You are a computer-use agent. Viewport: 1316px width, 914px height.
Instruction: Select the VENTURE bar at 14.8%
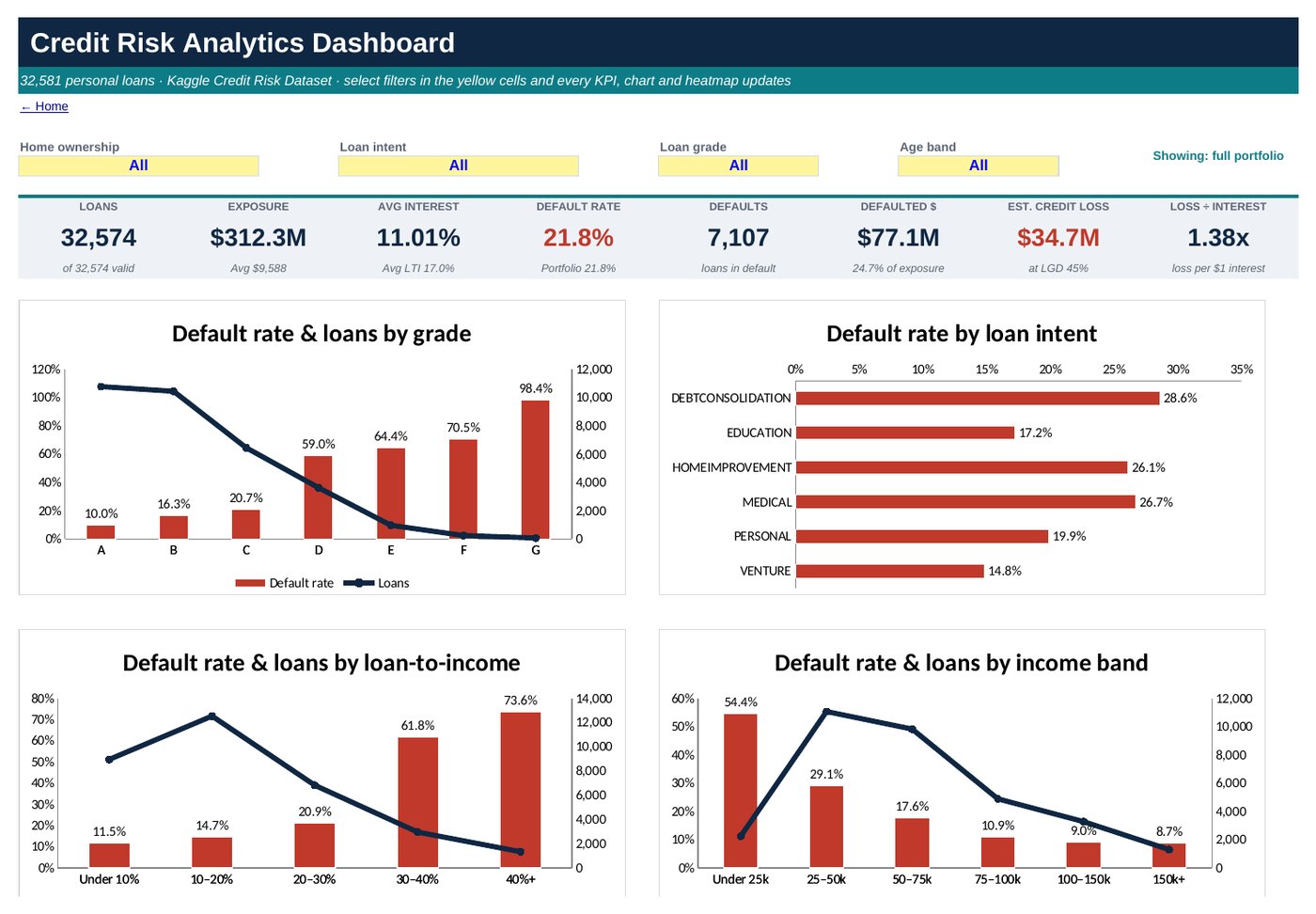(890, 571)
